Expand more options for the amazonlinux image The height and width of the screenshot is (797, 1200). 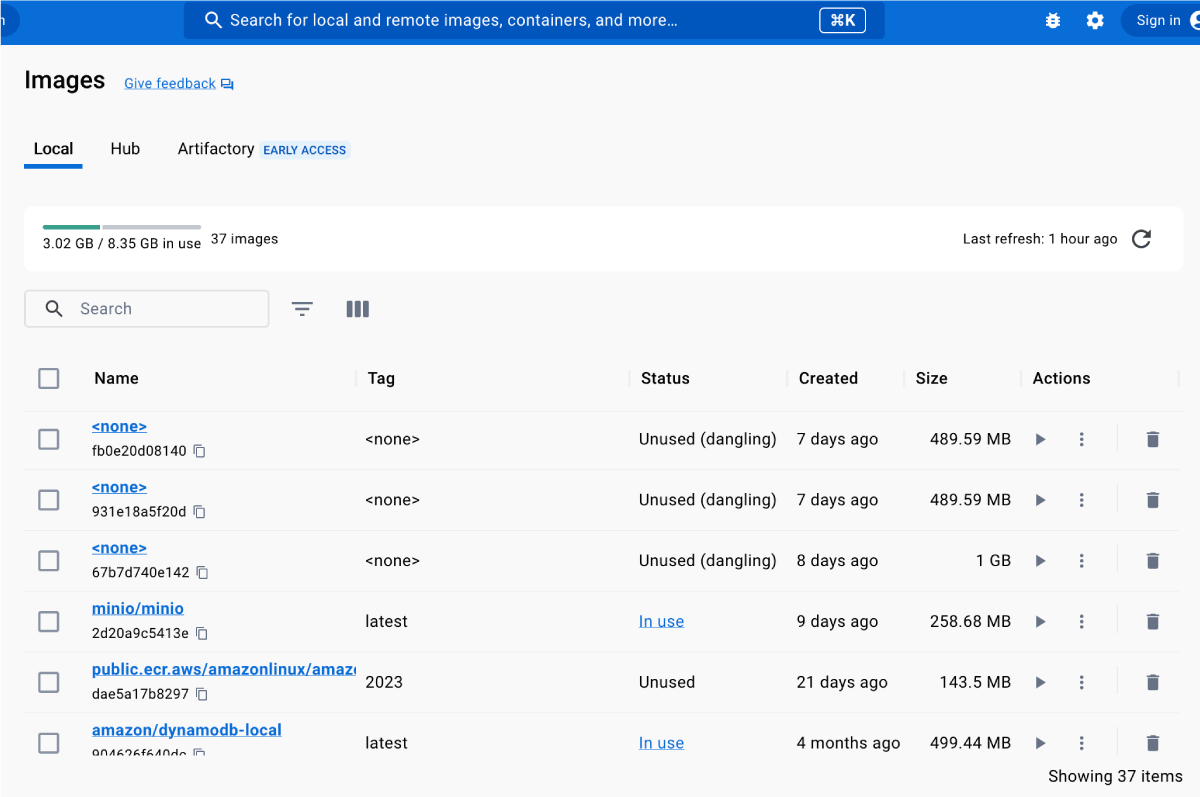pyautogui.click(x=1081, y=683)
